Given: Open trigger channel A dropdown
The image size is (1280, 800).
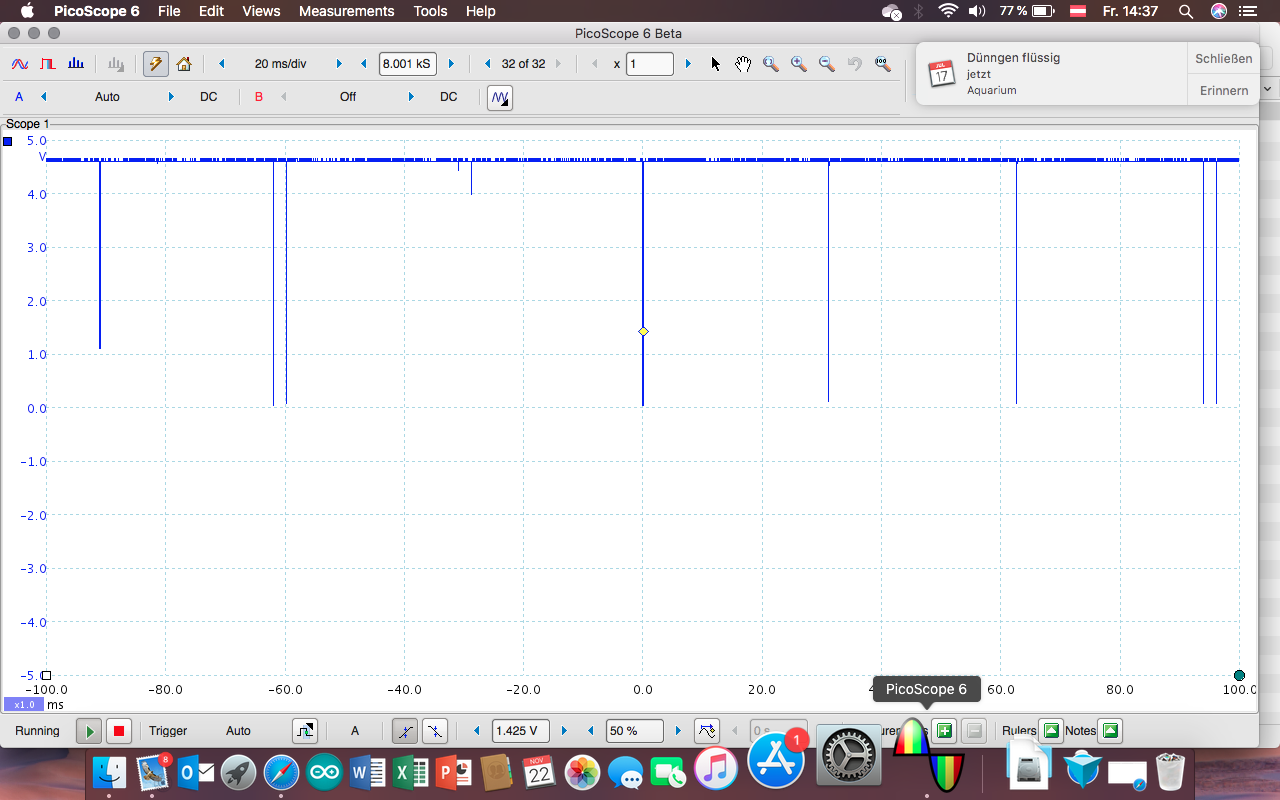Looking at the screenshot, I should (x=354, y=731).
